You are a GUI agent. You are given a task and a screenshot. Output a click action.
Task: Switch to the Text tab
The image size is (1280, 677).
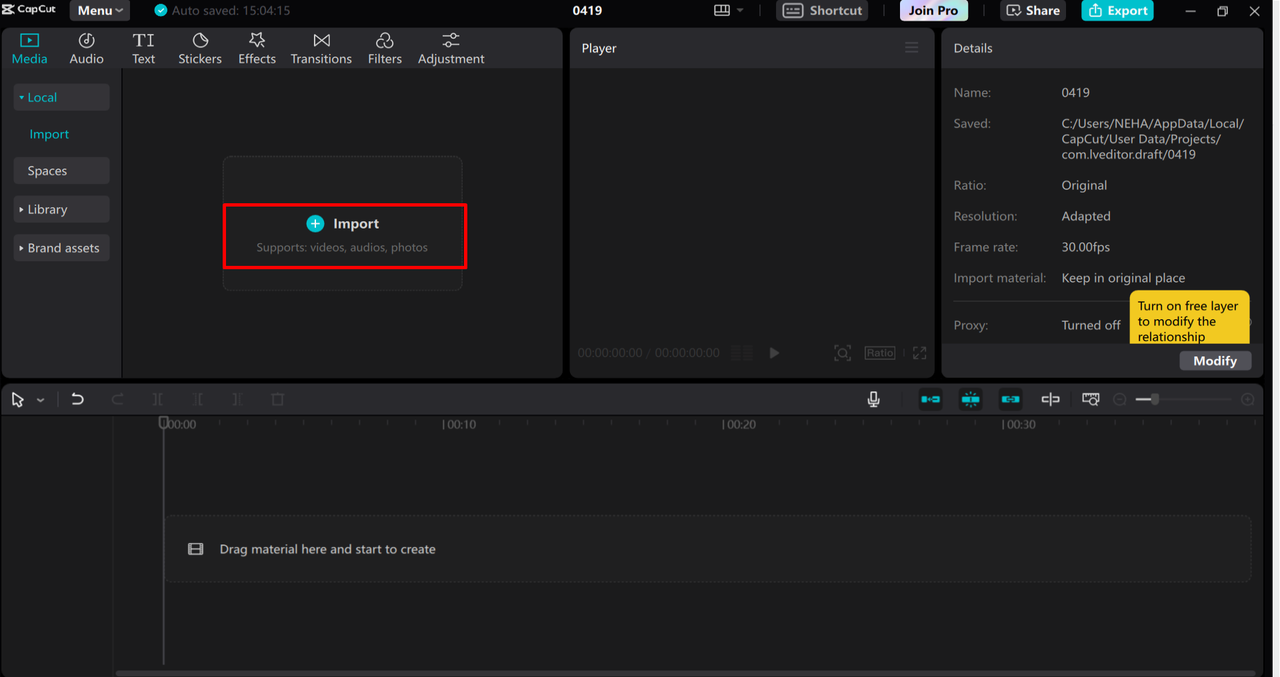pyautogui.click(x=144, y=48)
